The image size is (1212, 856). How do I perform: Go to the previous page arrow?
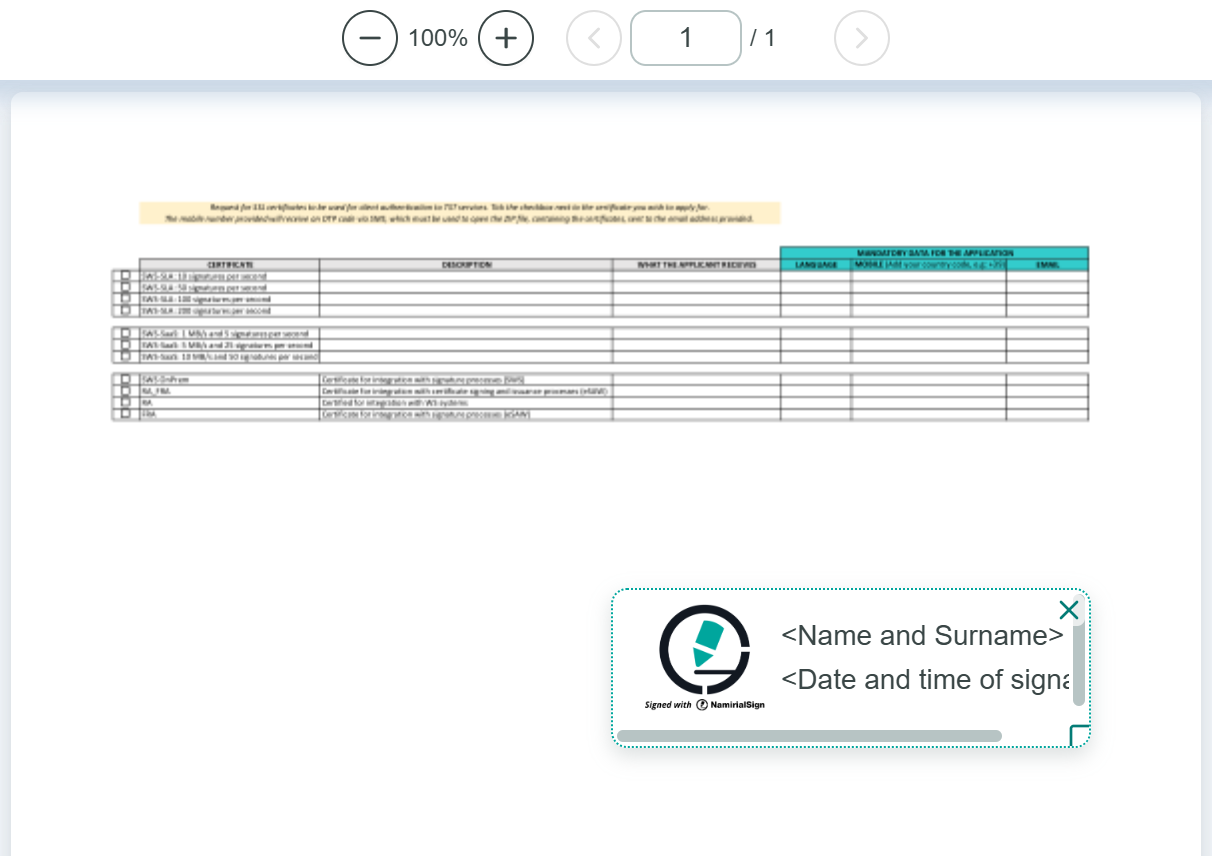click(x=594, y=38)
